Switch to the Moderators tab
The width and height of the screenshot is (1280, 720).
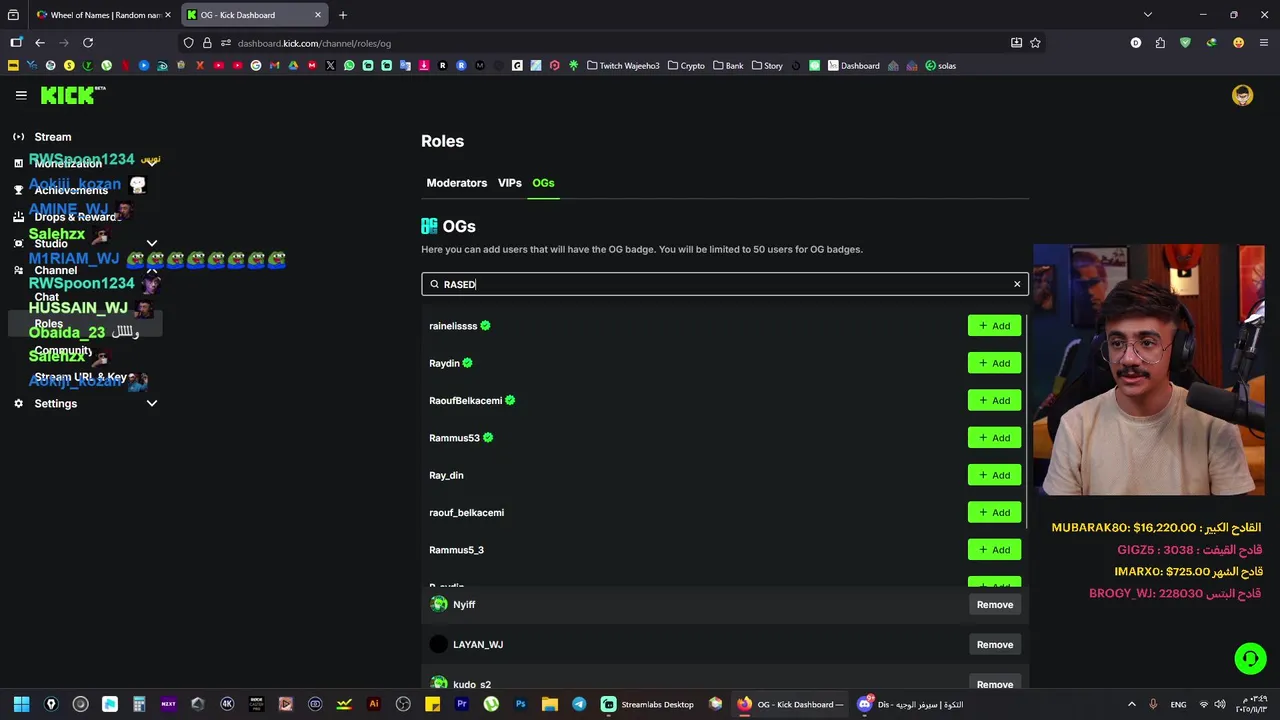point(457,183)
